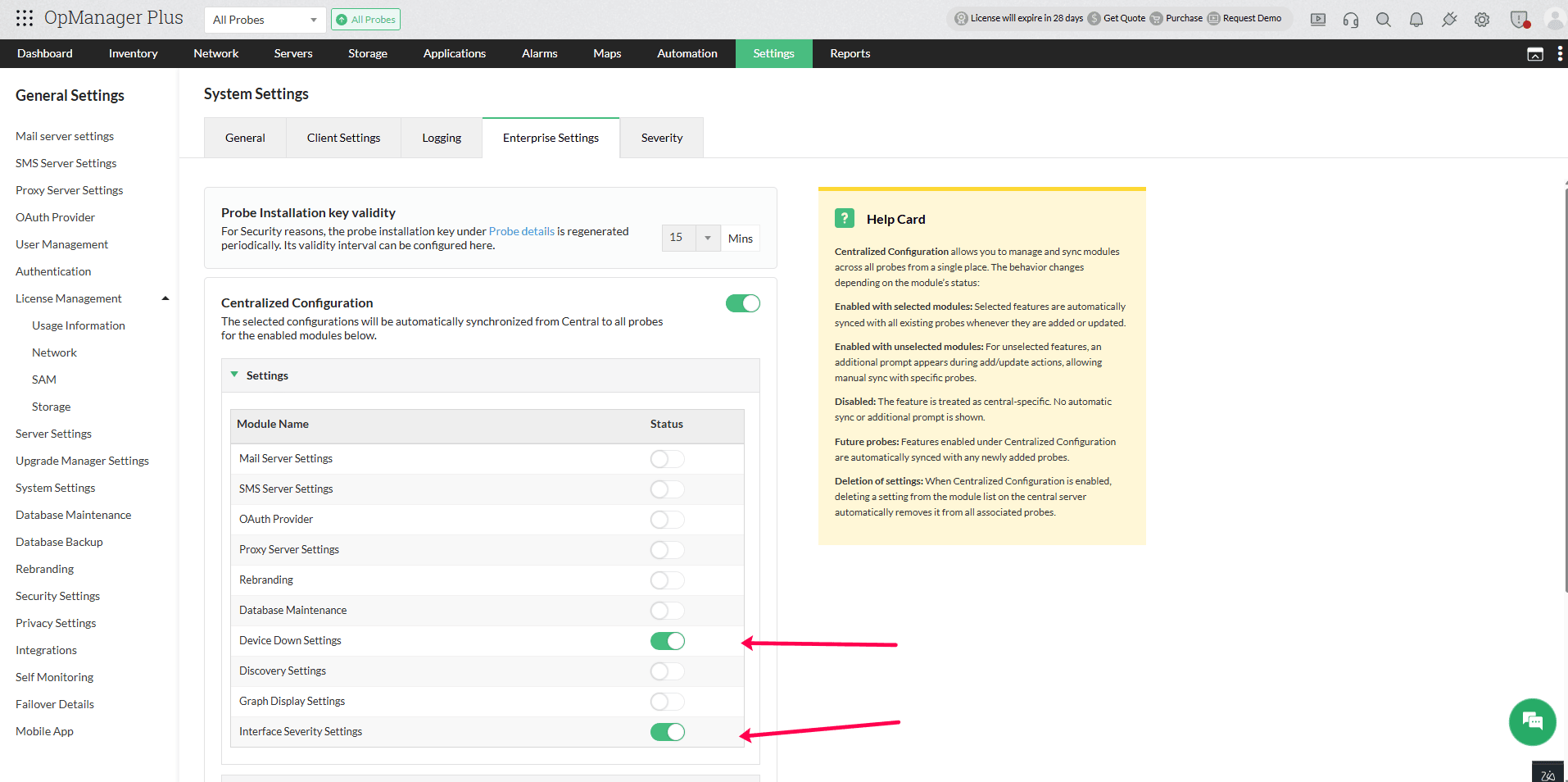This screenshot has width=1568, height=782.
Task: Open Usage Information under License Management
Action: [79, 325]
